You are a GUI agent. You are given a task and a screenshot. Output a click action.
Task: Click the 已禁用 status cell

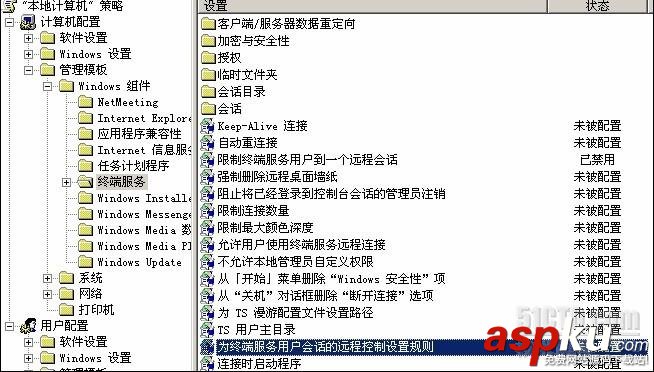[x=597, y=160]
